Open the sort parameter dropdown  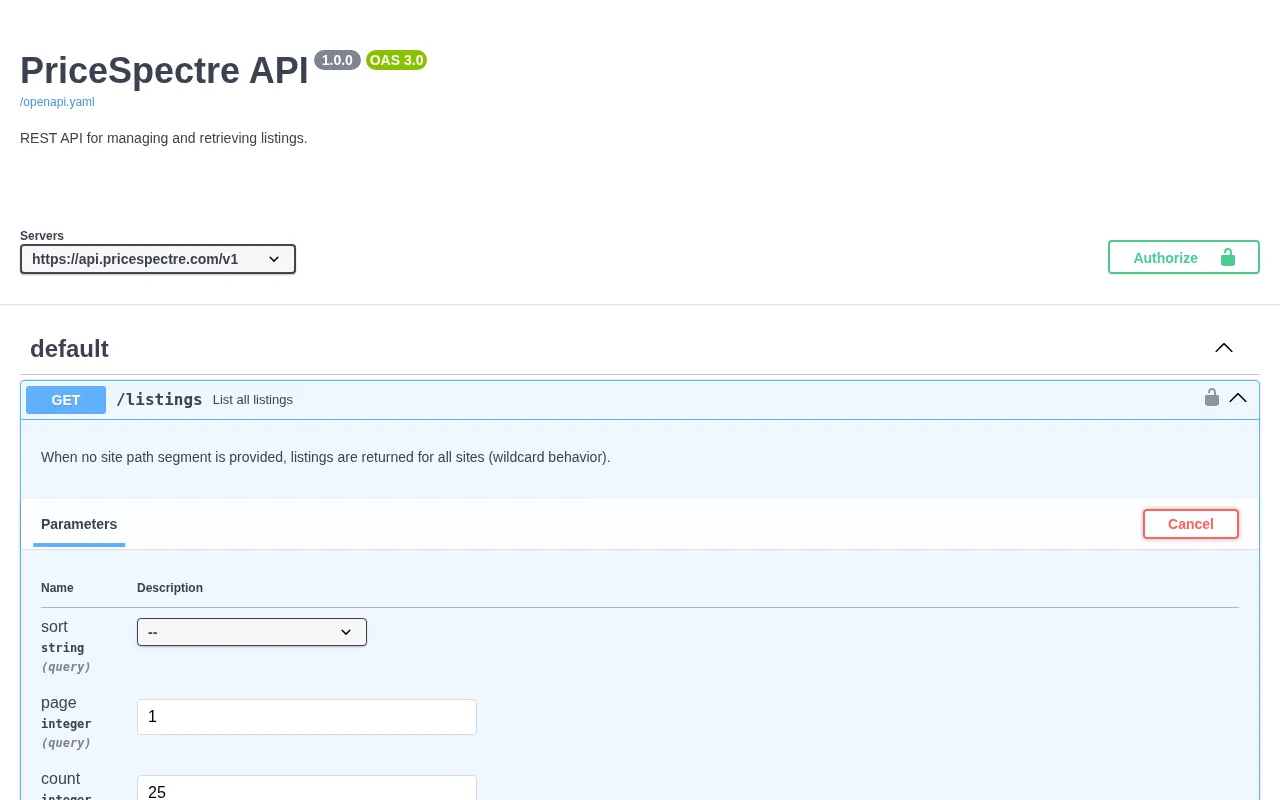click(252, 632)
